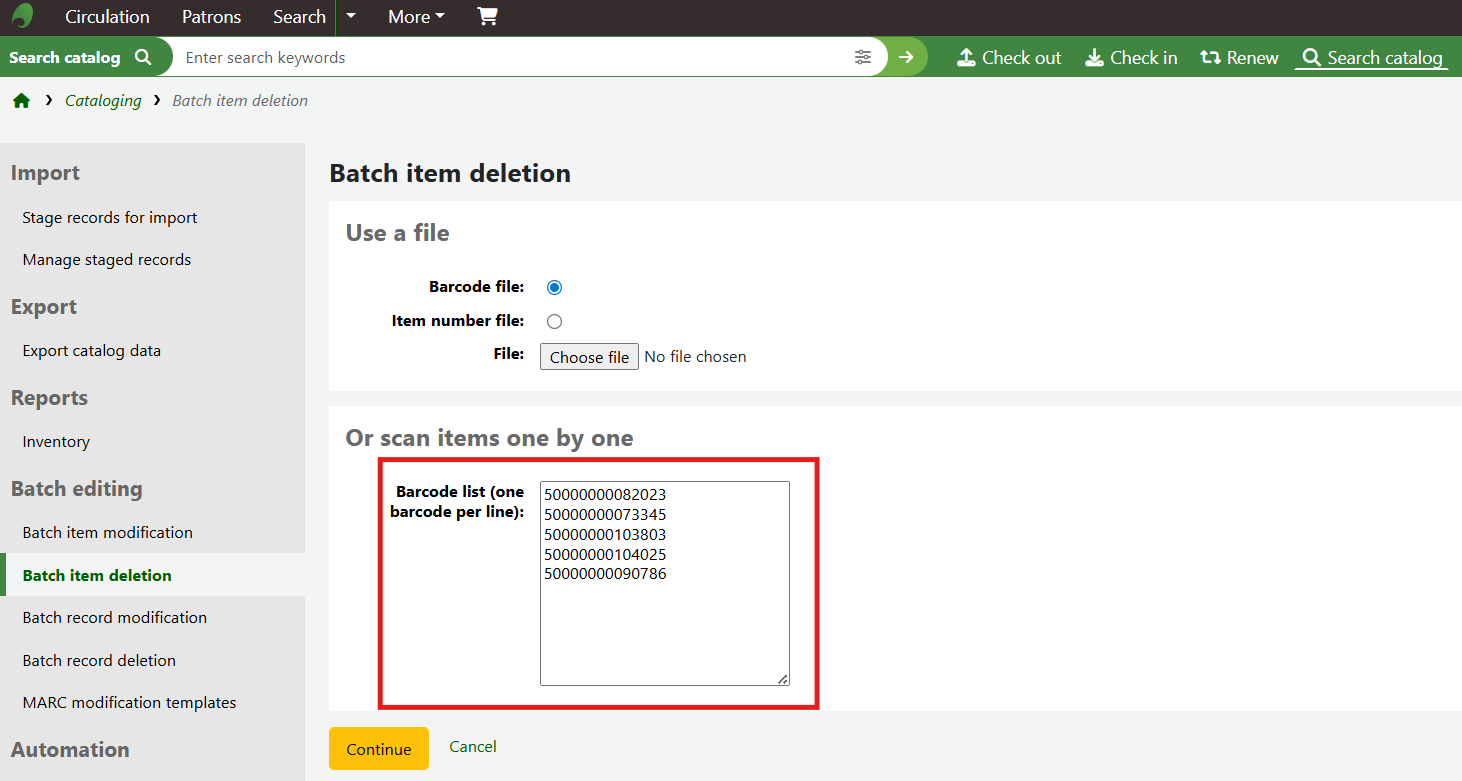Open the shopping cart icon
The image size is (1462, 781).
click(x=487, y=16)
